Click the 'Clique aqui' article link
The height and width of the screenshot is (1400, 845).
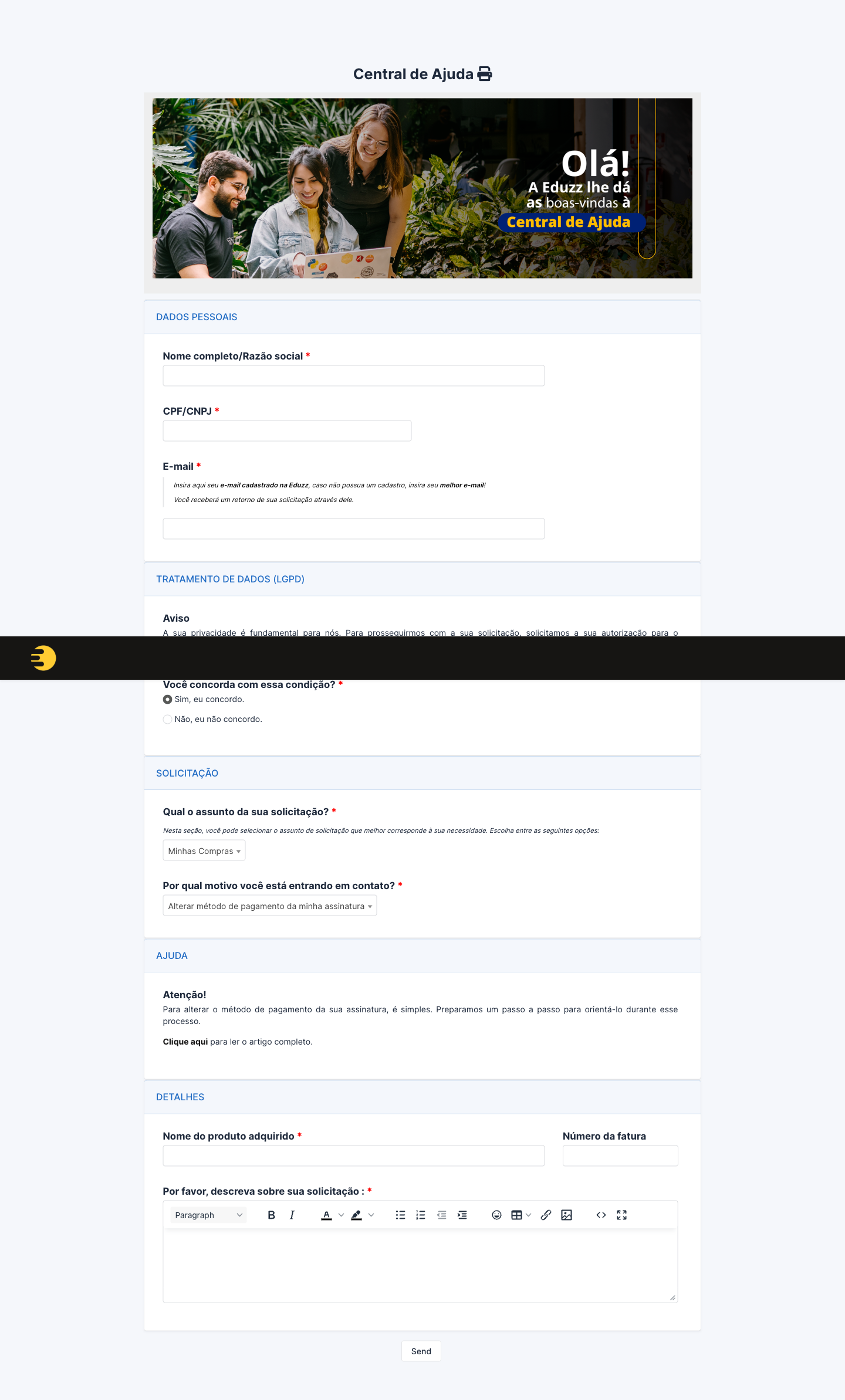coord(185,1042)
